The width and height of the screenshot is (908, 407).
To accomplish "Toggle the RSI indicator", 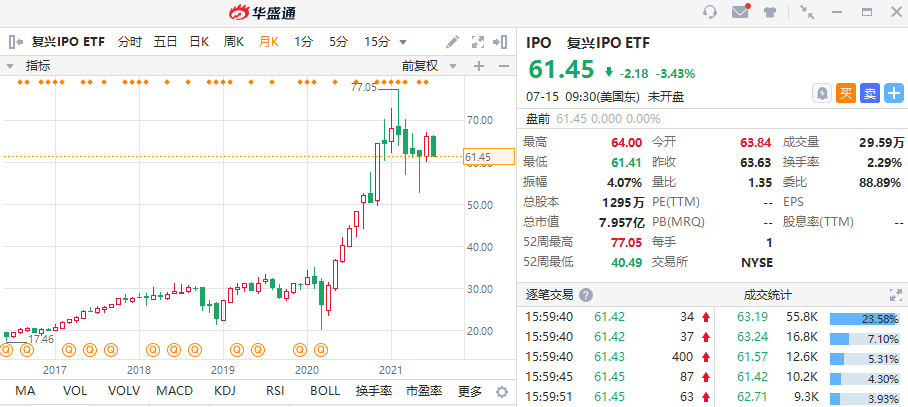I will tap(274, 391).
